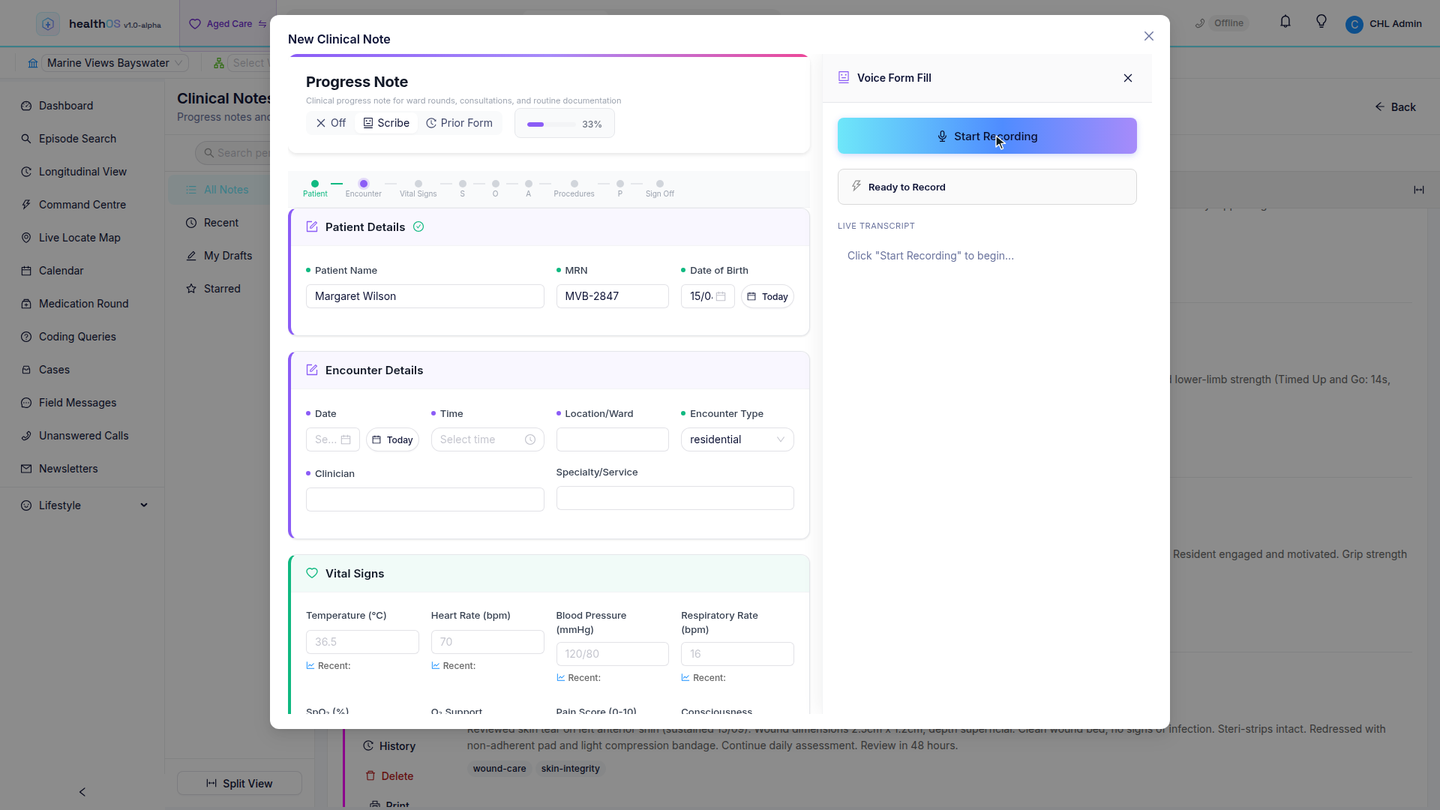This screenshot has width=1440, height=810.
Task: Go to the Encounter step
Action: pyautogui.click(x=363, y=188)
